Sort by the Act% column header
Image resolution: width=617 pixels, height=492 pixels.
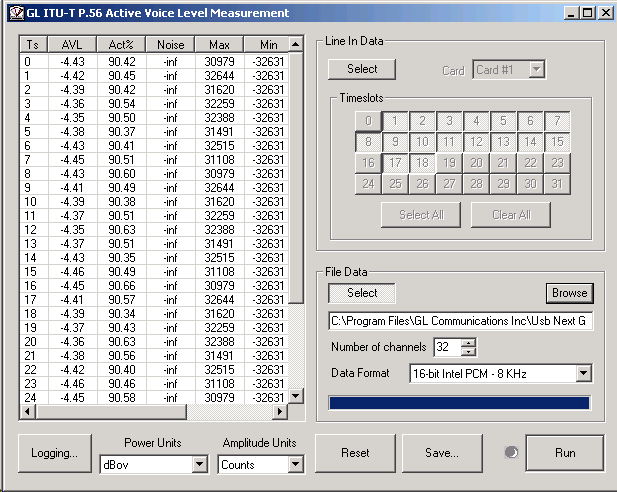pos(121,44)
